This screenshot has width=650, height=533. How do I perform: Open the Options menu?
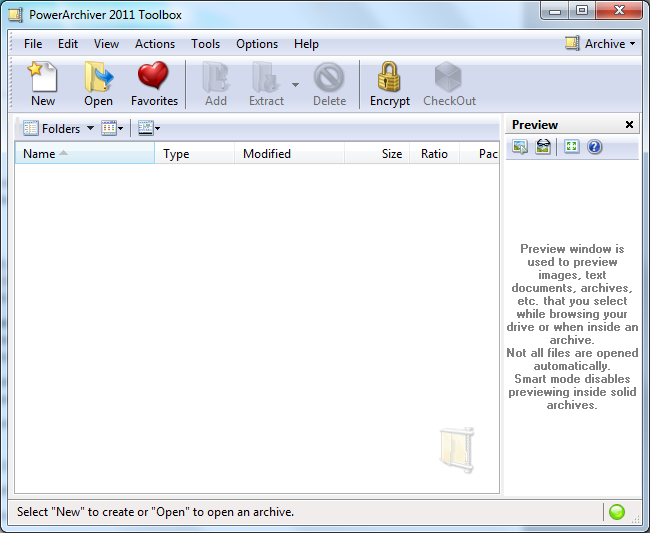[257, 44]
